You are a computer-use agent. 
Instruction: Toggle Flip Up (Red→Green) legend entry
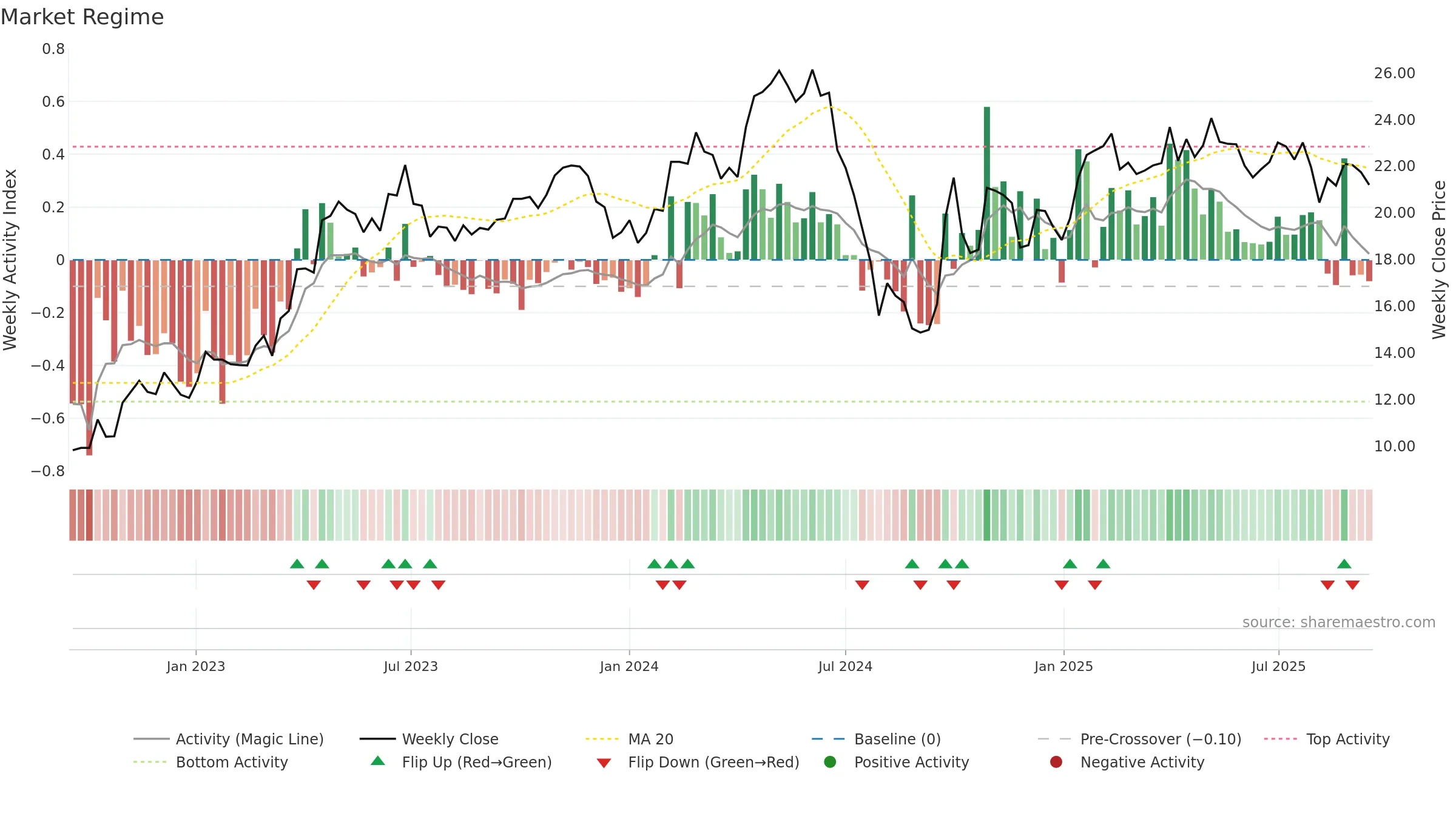(x=461, y=762)
